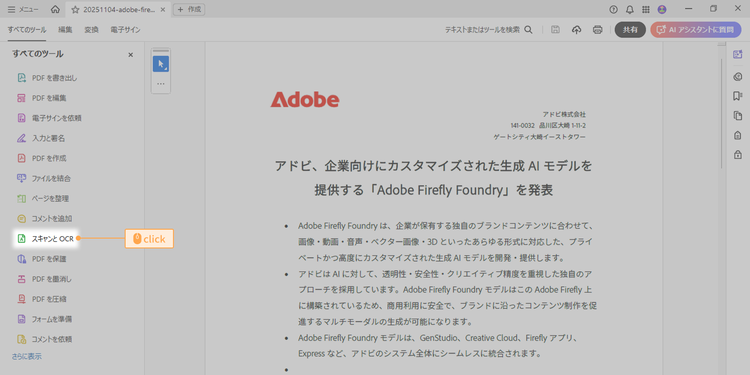
Task: Click the cloud upload icon
Action: click(577, 30)
